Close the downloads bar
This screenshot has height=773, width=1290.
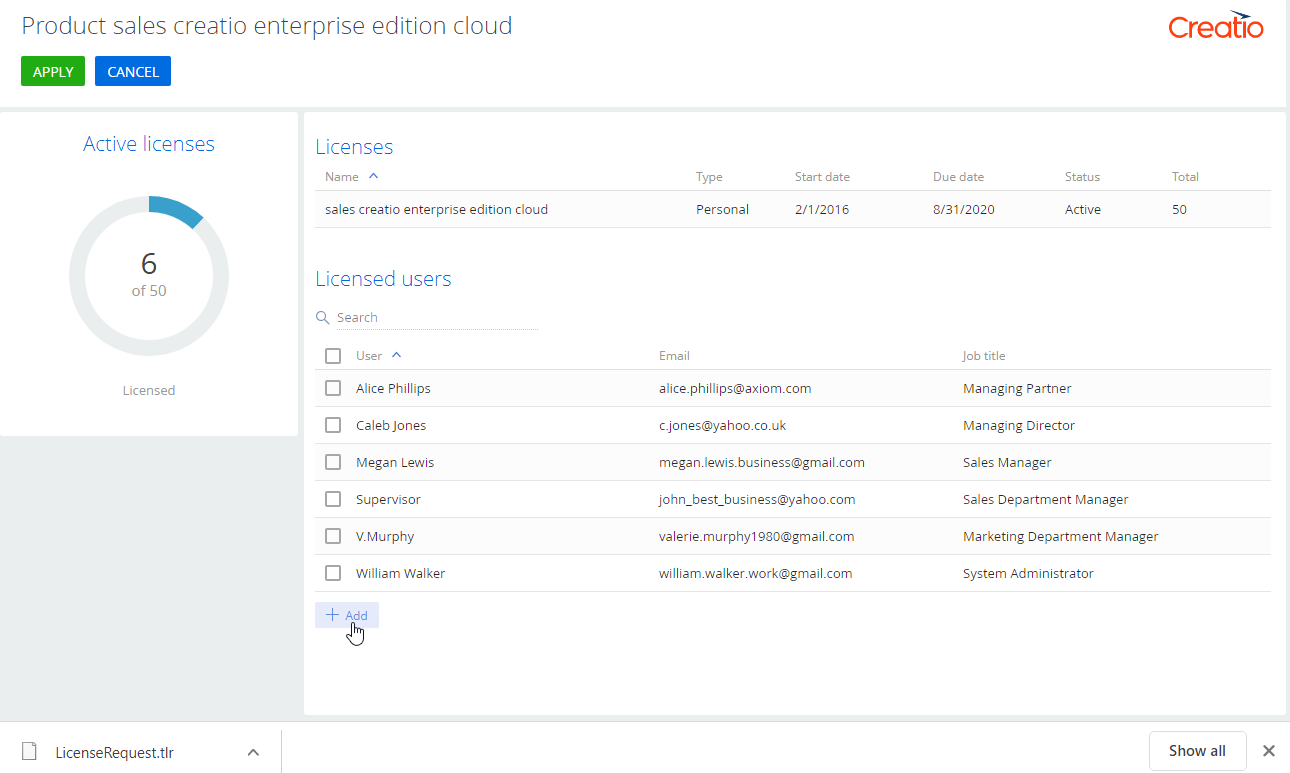(x=1268, y=751)
